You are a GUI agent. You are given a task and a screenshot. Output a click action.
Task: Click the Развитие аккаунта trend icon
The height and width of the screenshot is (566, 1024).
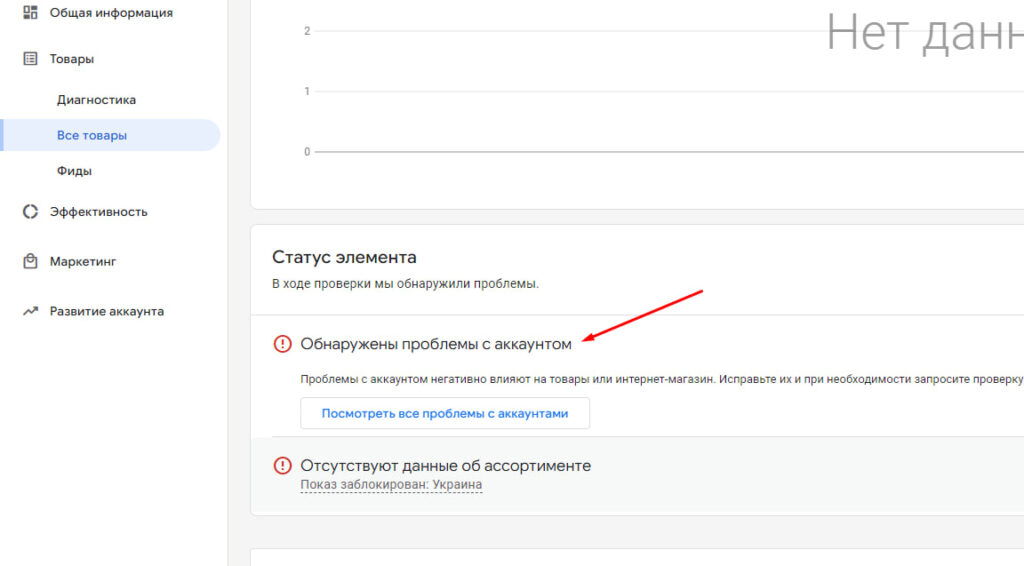30,311
